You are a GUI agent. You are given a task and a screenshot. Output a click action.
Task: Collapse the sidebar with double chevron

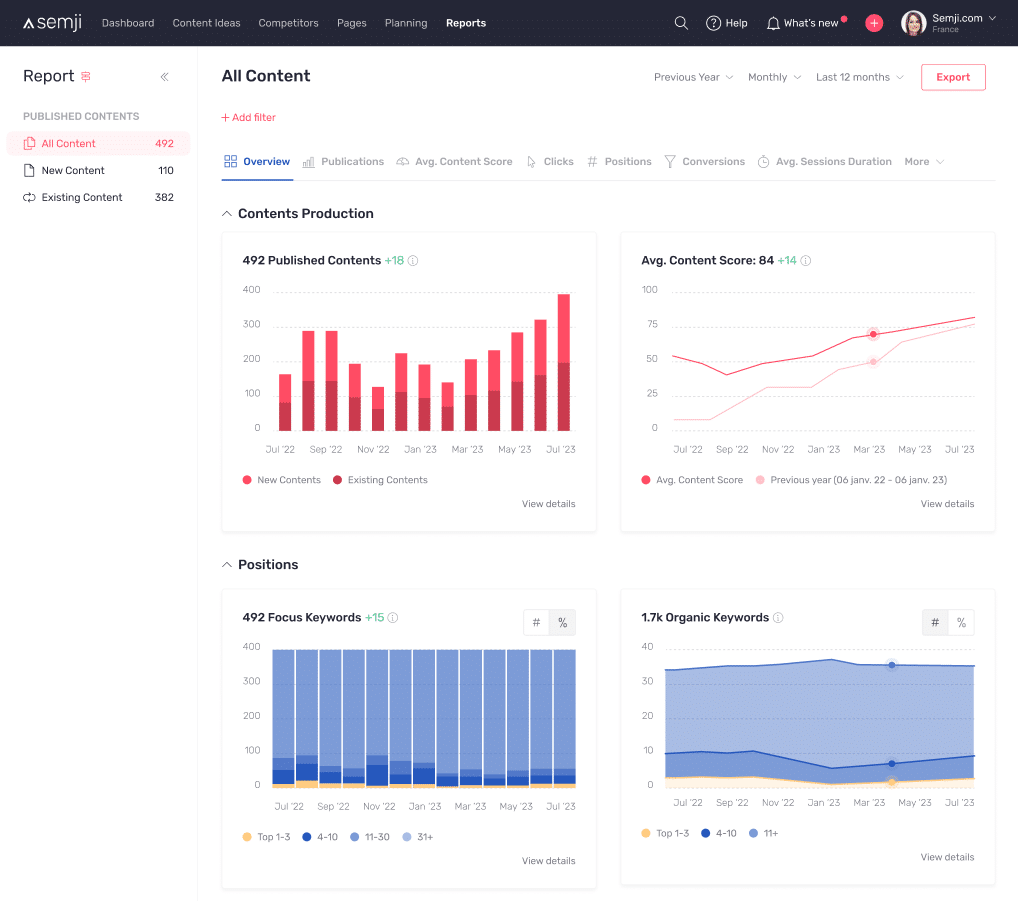coord(164,77)
